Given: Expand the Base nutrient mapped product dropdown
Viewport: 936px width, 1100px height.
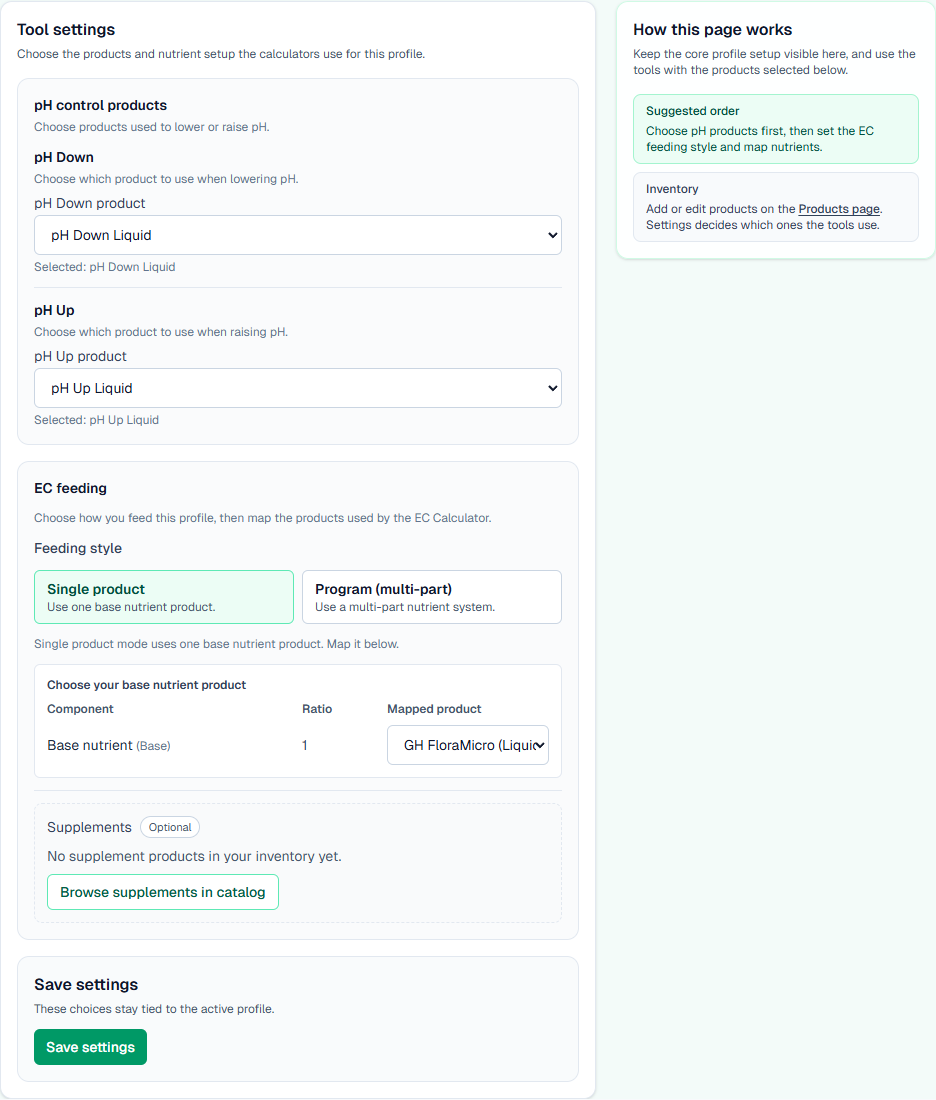Looking at the screenshot, I should [467, 745].
